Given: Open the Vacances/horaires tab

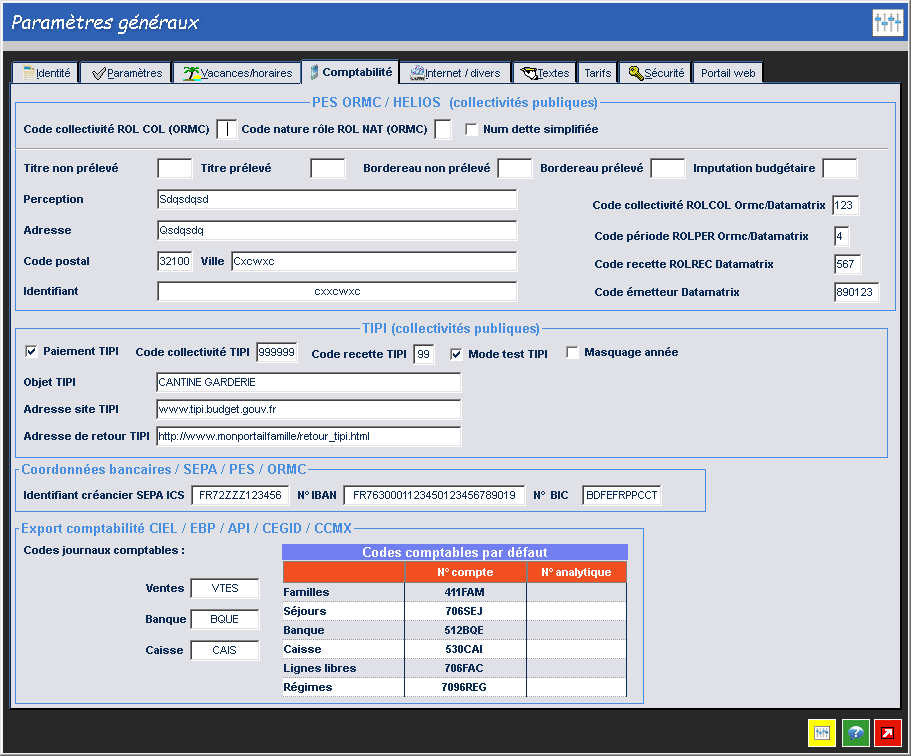Looking at the screenshot, I should tap(237, 73).
